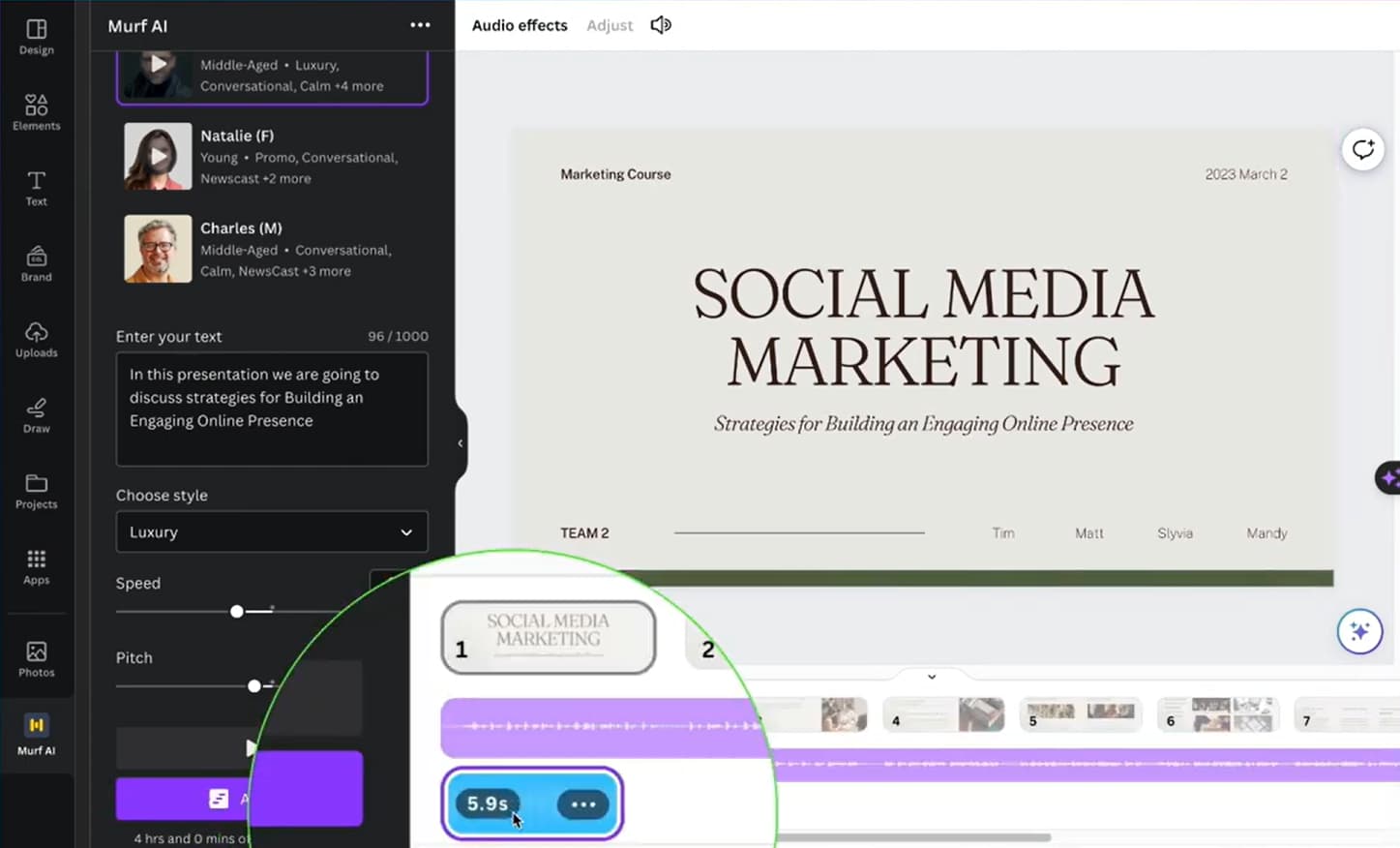Select the Murf AI sidebar app
The image size is (1400, 848).
coord(36,735)
